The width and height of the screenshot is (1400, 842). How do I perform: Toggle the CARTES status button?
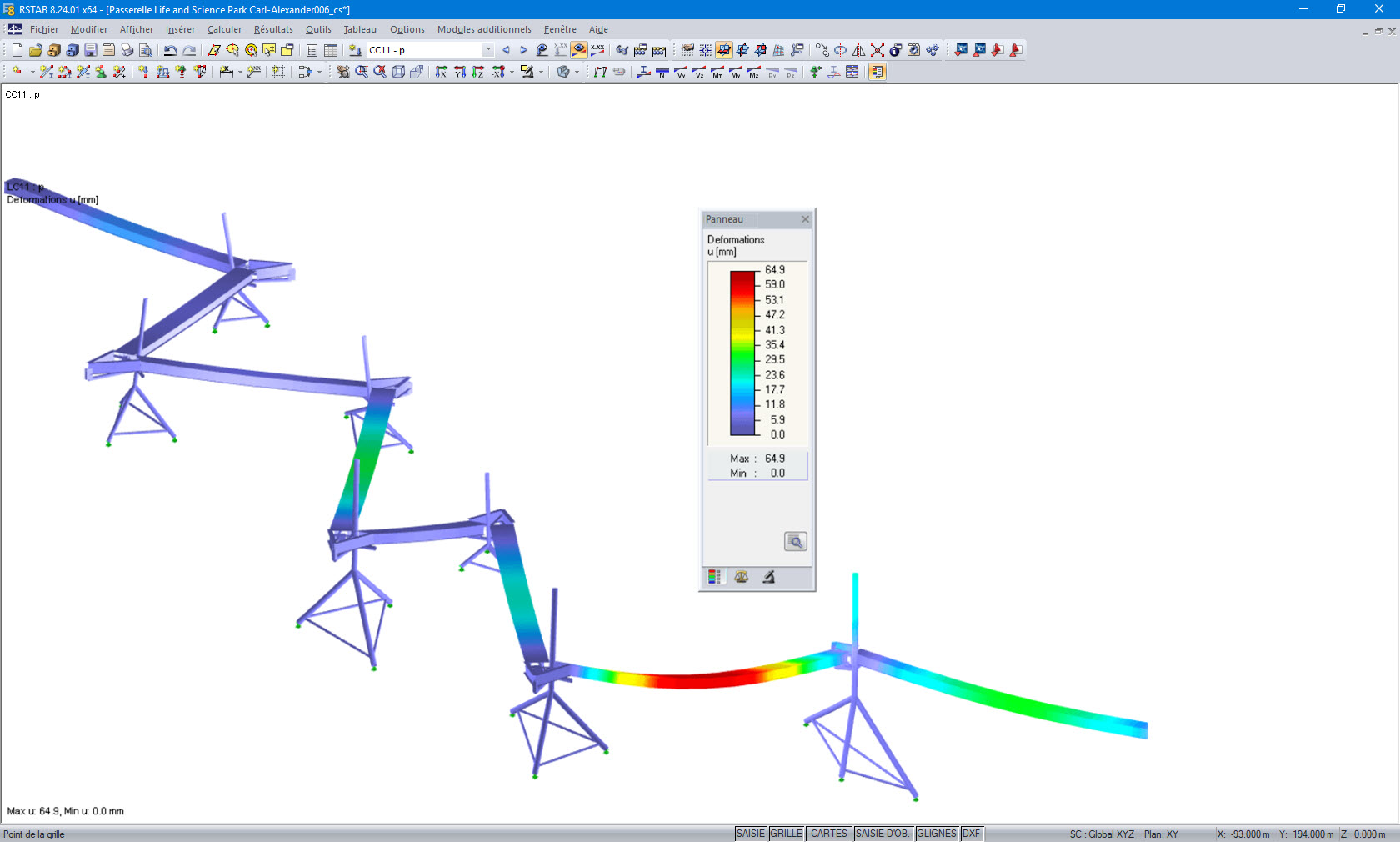(x=829, y=834)
